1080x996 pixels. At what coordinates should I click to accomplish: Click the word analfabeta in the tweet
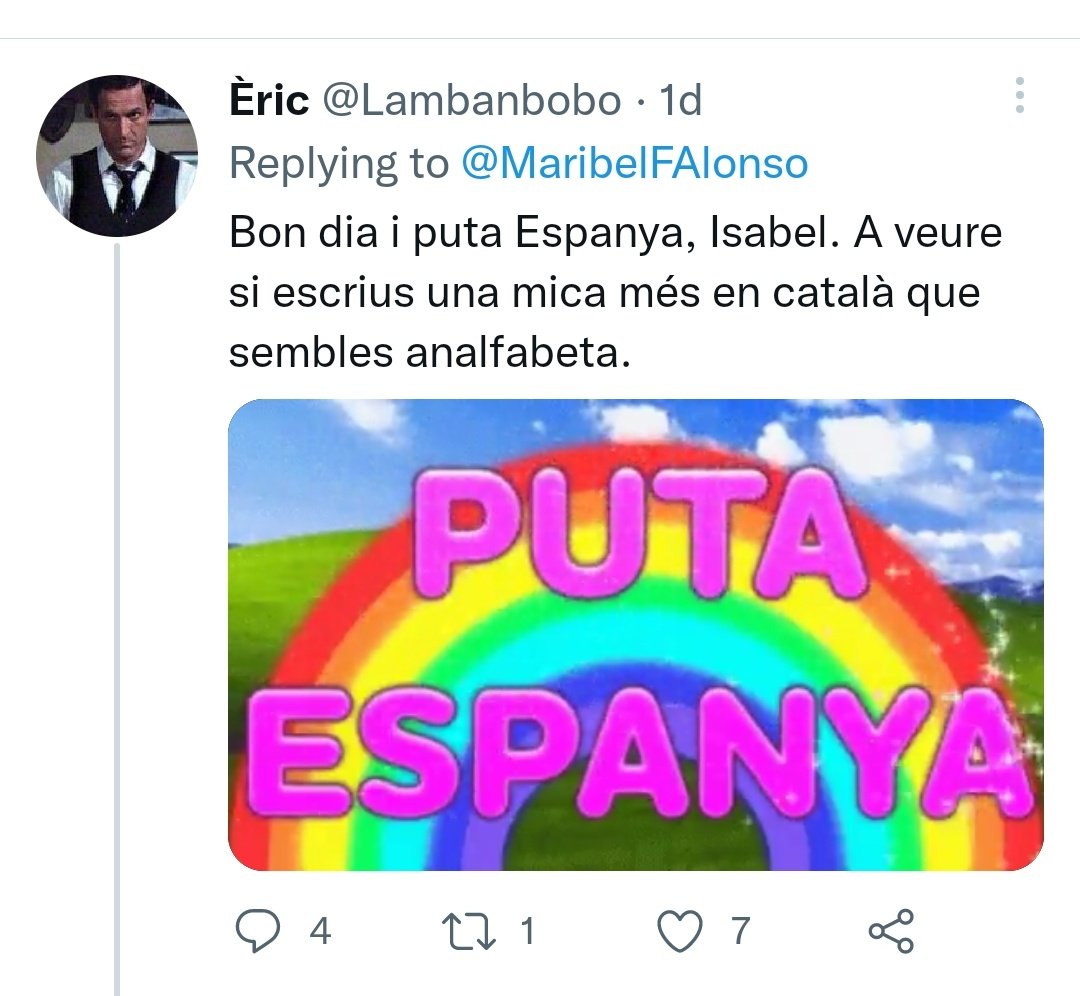pos(518,353)
